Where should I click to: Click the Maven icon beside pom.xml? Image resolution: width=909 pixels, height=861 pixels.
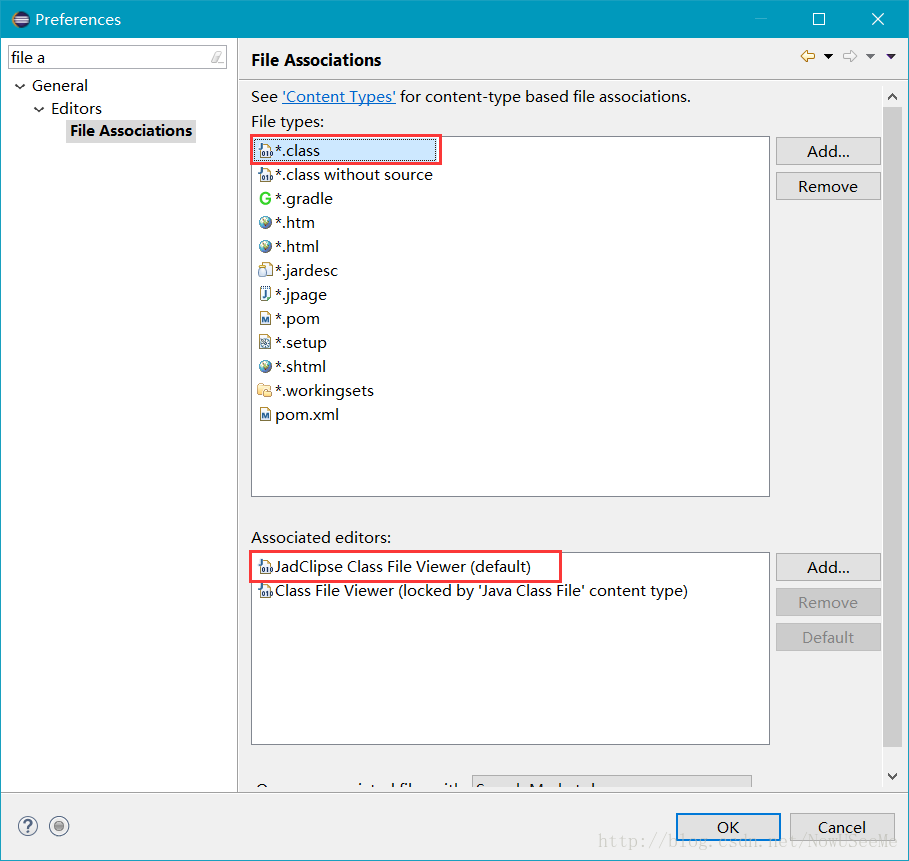(265, 415)
